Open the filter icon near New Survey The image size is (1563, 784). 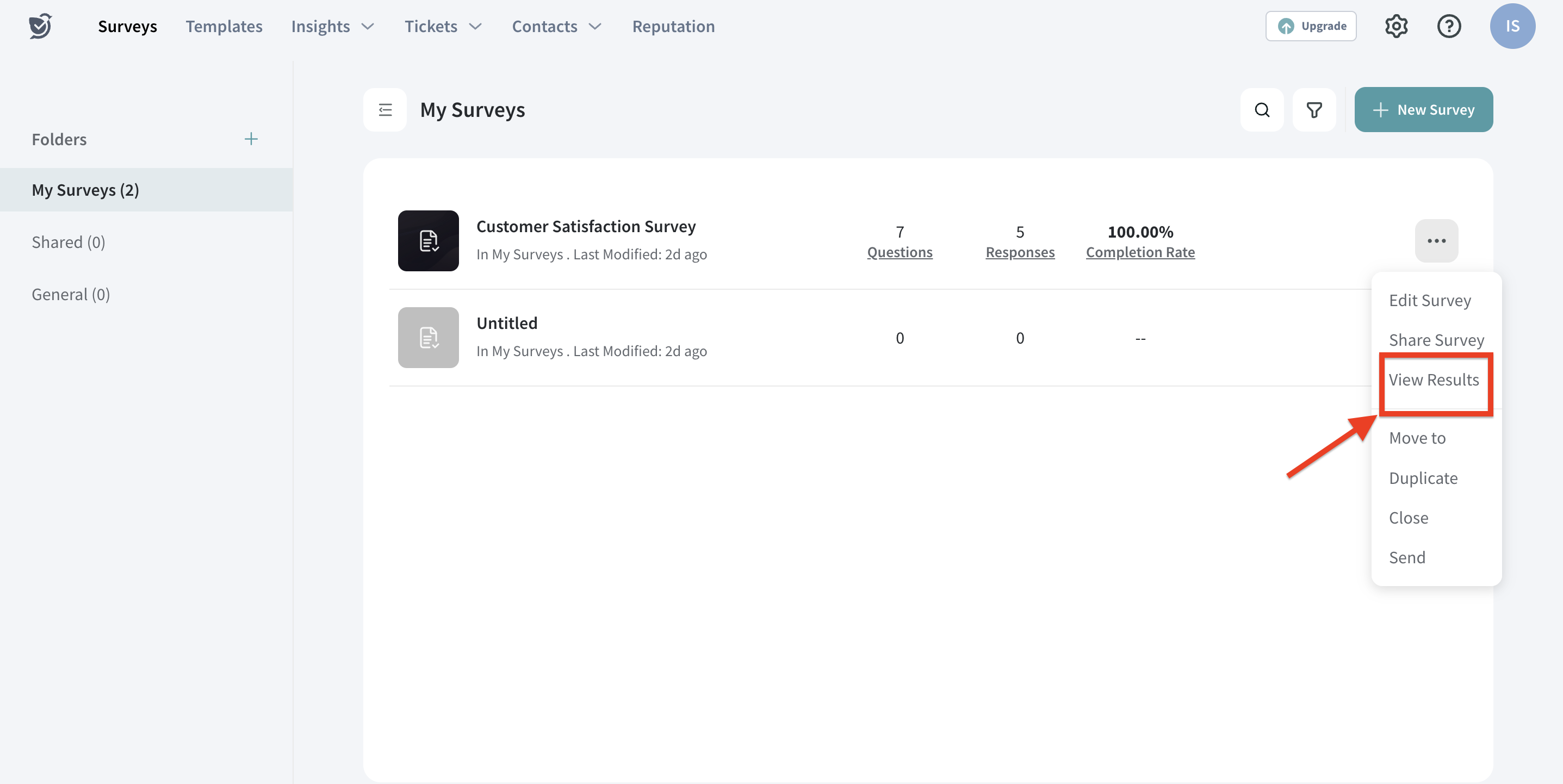coord(1314,110)
